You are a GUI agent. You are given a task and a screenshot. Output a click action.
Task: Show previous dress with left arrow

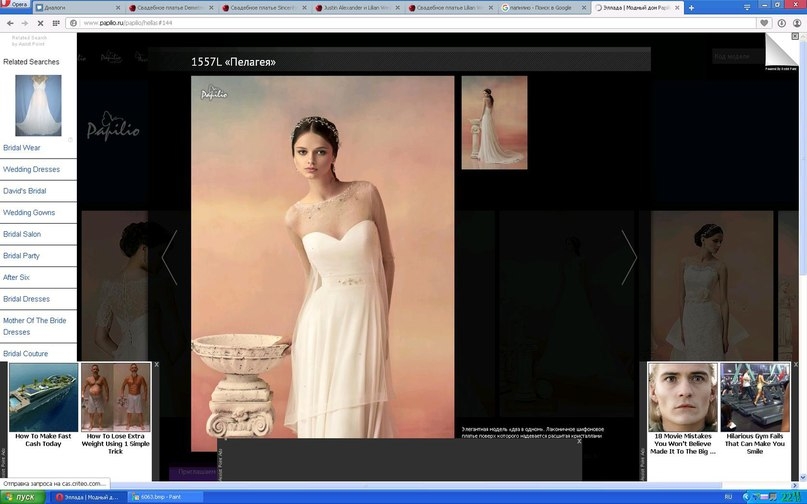pyautogui.click(x=169, y=257)
